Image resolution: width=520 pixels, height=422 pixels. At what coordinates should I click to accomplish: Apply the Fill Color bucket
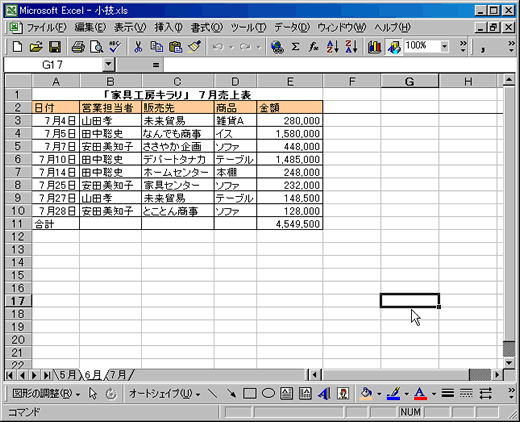pos(366,394)
